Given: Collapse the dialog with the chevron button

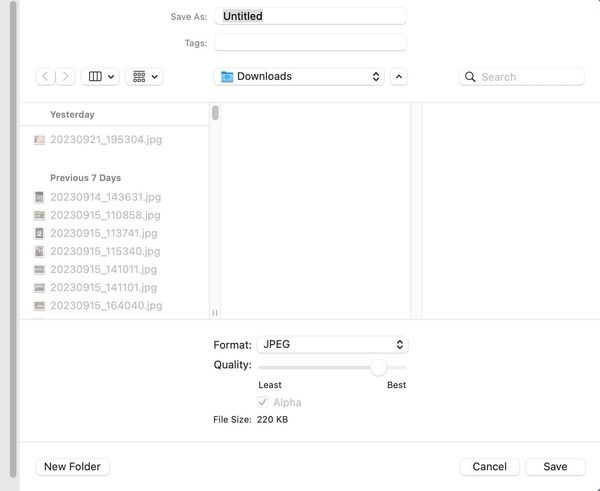Looking at the screenshot, I should [x=399, y=77].
